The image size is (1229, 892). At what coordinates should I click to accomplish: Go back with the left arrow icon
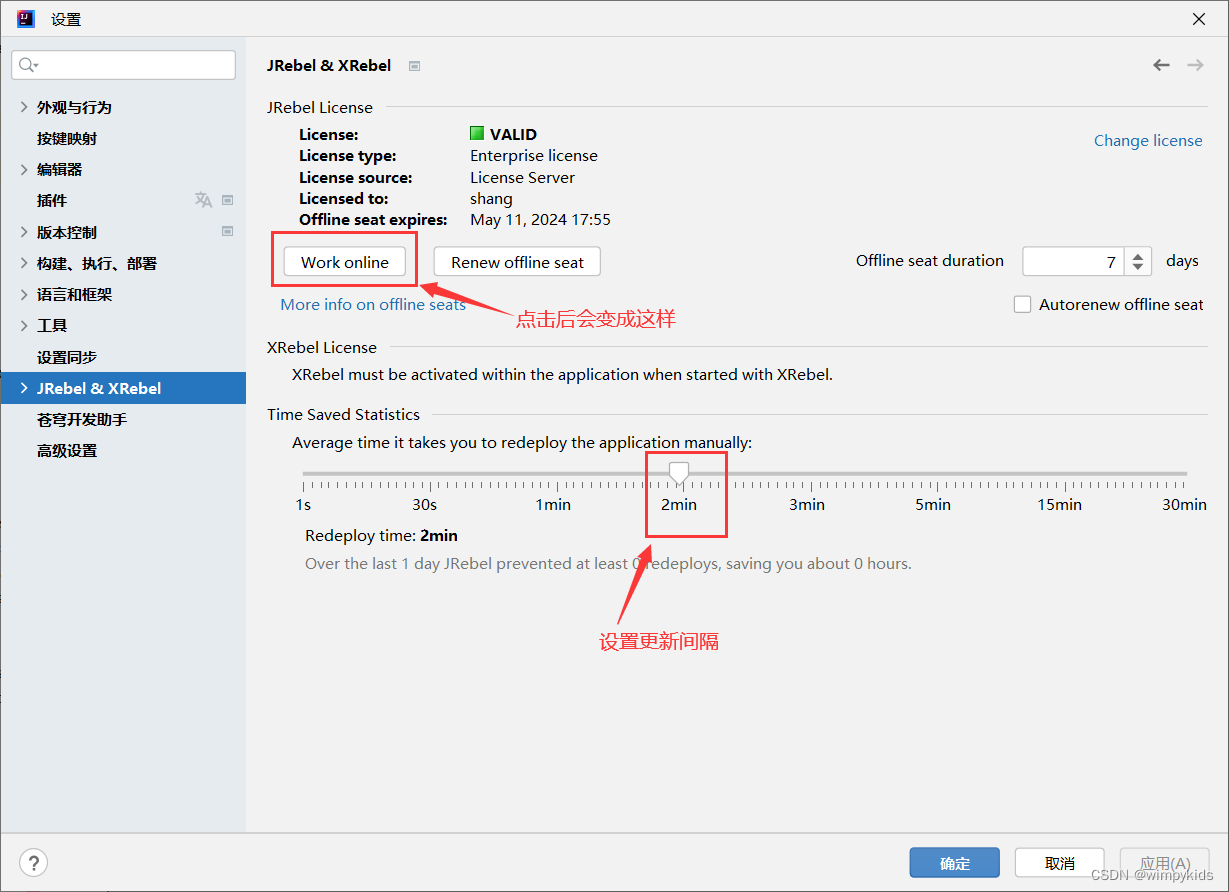(1161, 65)
